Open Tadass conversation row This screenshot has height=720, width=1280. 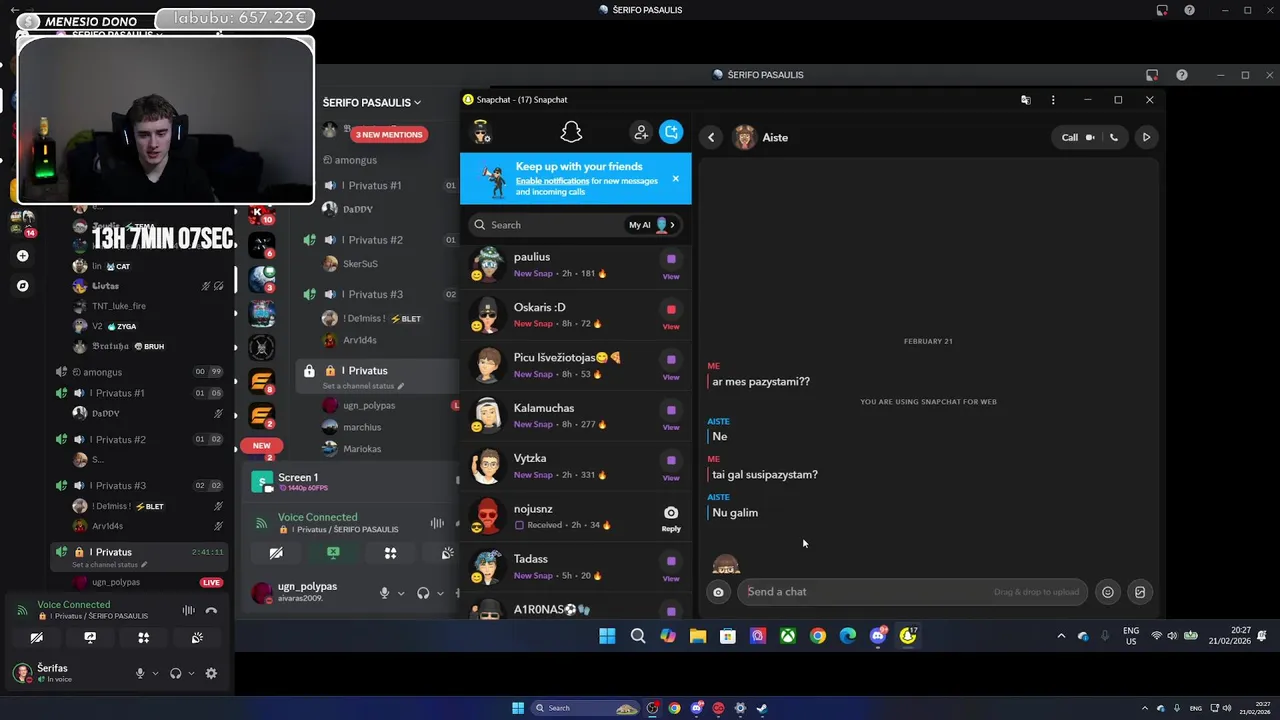pos(576,567)
